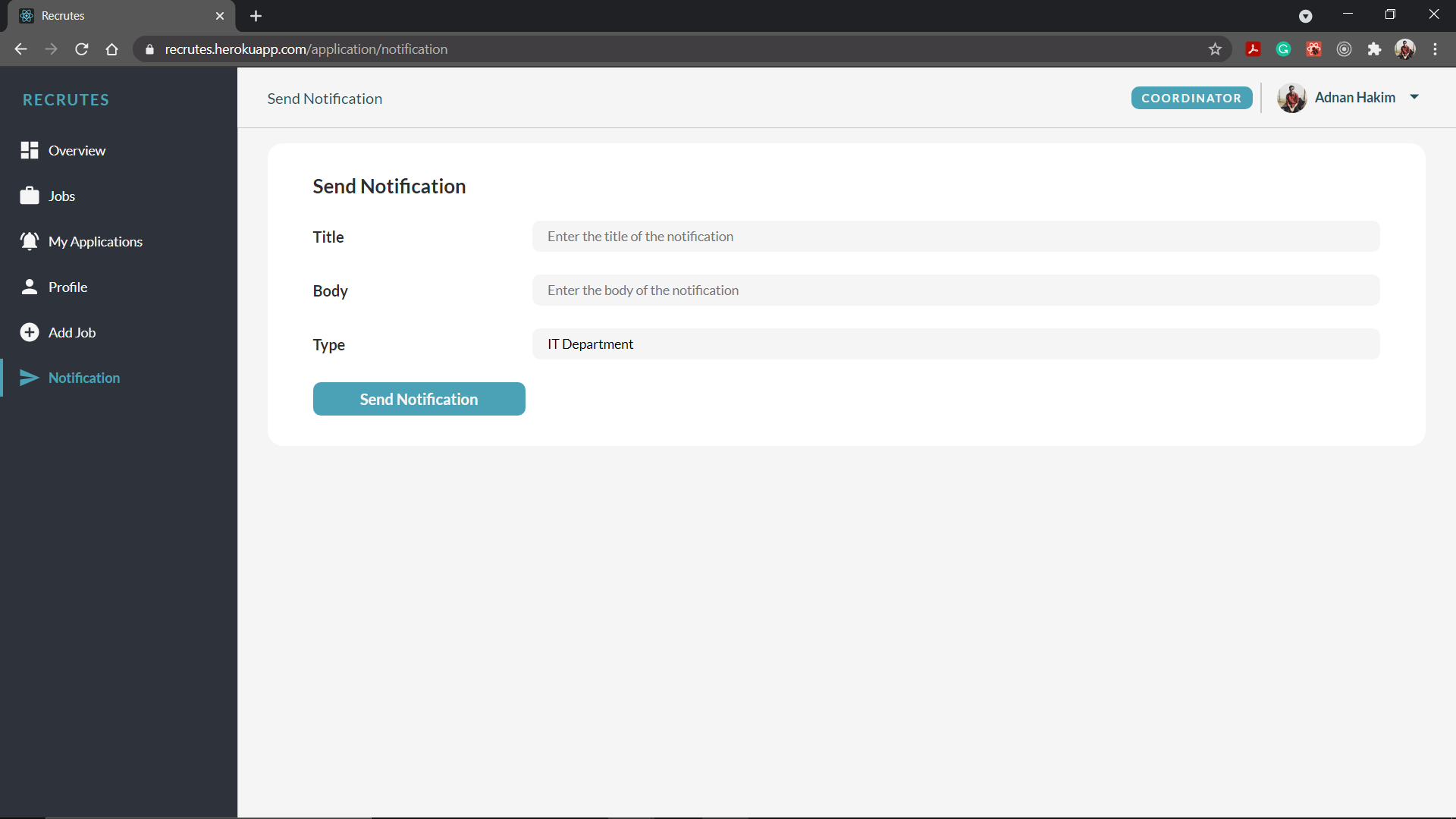Select the Jobs menu item
Screen dimensions: 1456x819
[x=61, y=195]
